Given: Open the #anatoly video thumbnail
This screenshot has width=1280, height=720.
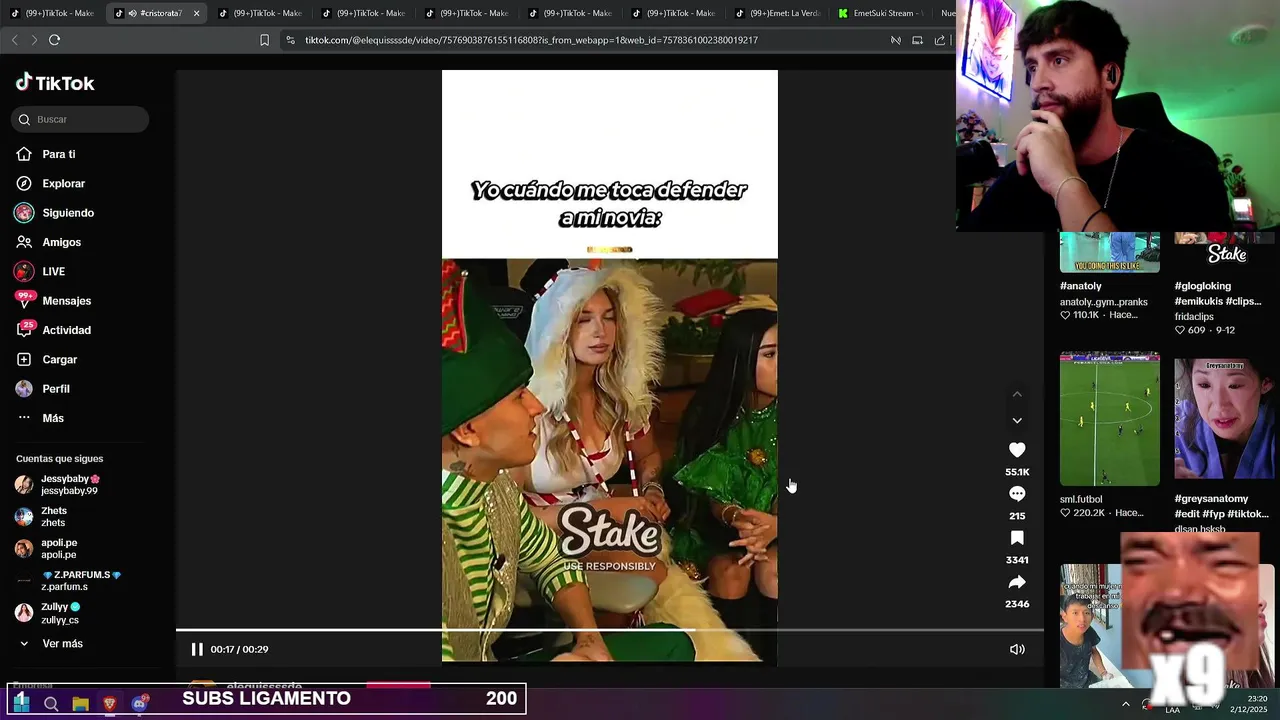Looking at the screenshot, I should tap(1110, 252).
